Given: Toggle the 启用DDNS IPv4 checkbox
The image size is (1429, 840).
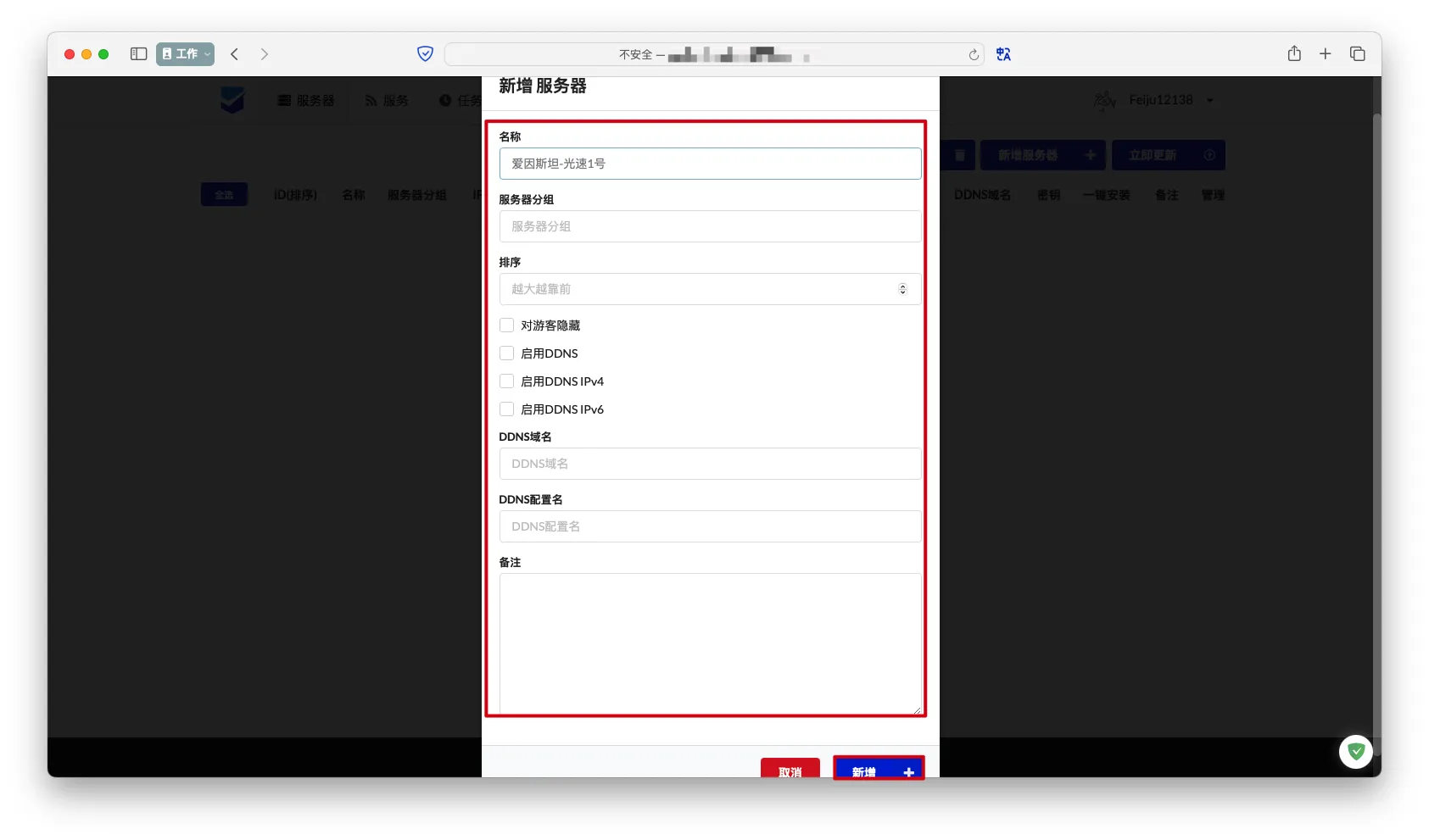Looking at the screenshot, I should pyautogui.click(x=507, y=381).
